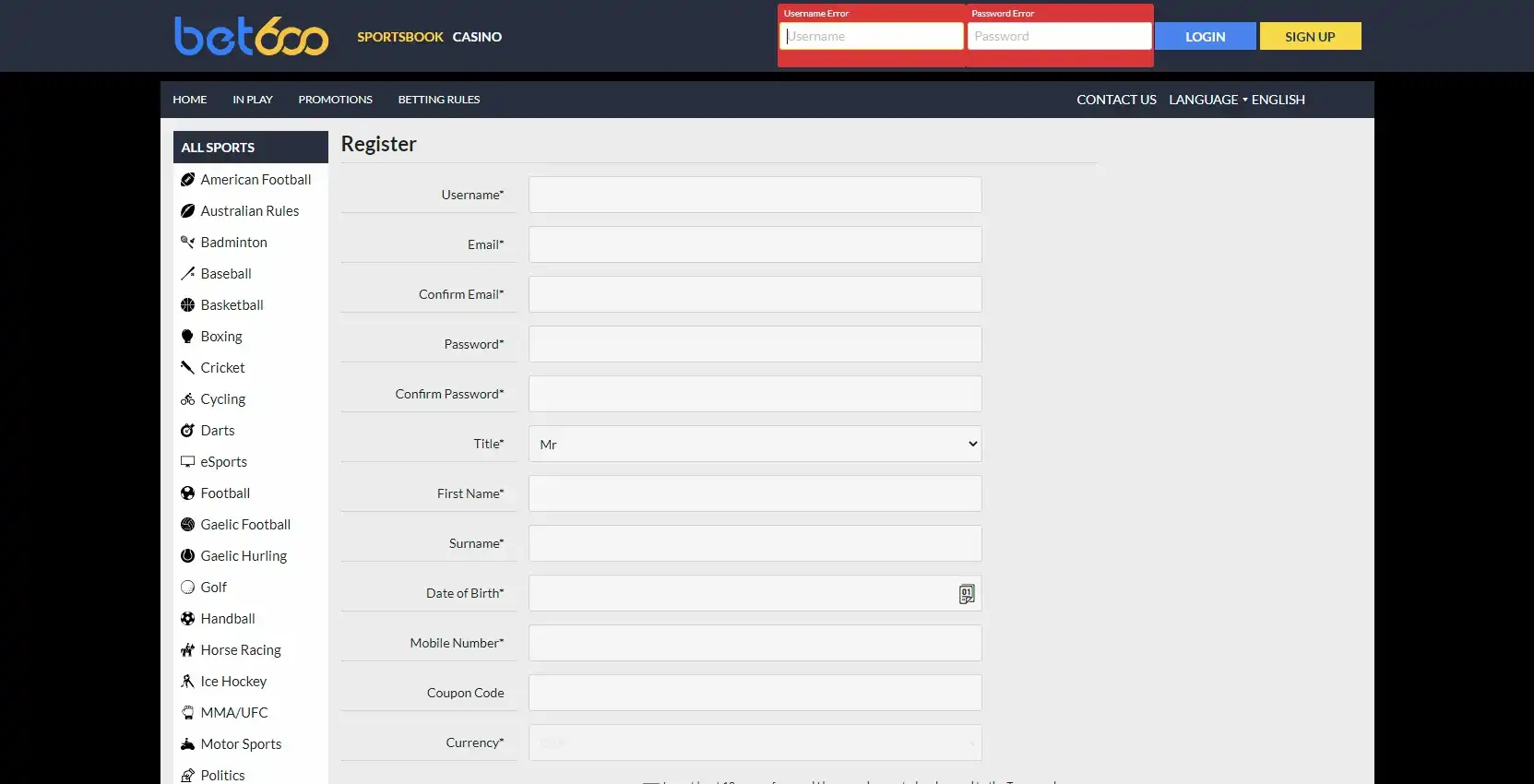Click the eSports monitor icon

pyautogui.click(x=187, y=462)
